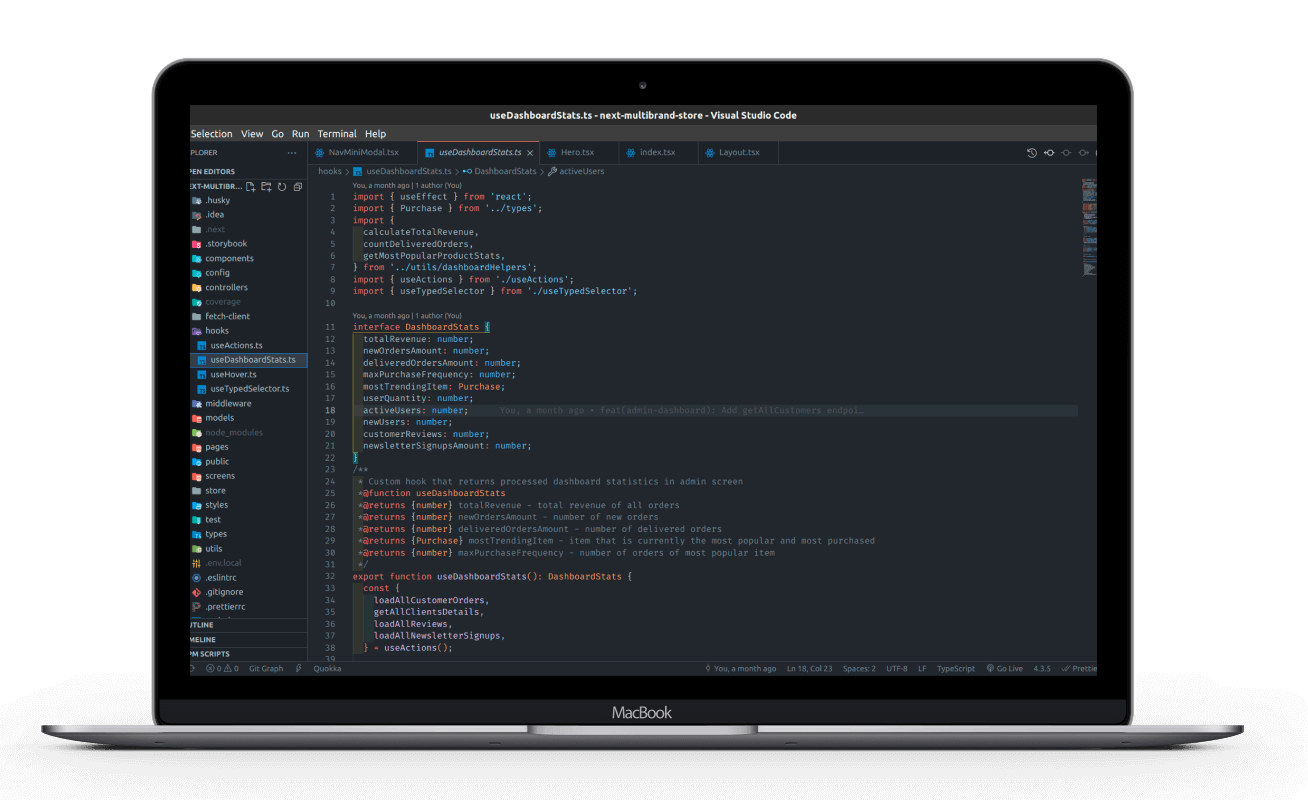This screenshot has width=1308, height=800.
Task: Switch to the Hero.tsx tab
Action: pos(578,152)
